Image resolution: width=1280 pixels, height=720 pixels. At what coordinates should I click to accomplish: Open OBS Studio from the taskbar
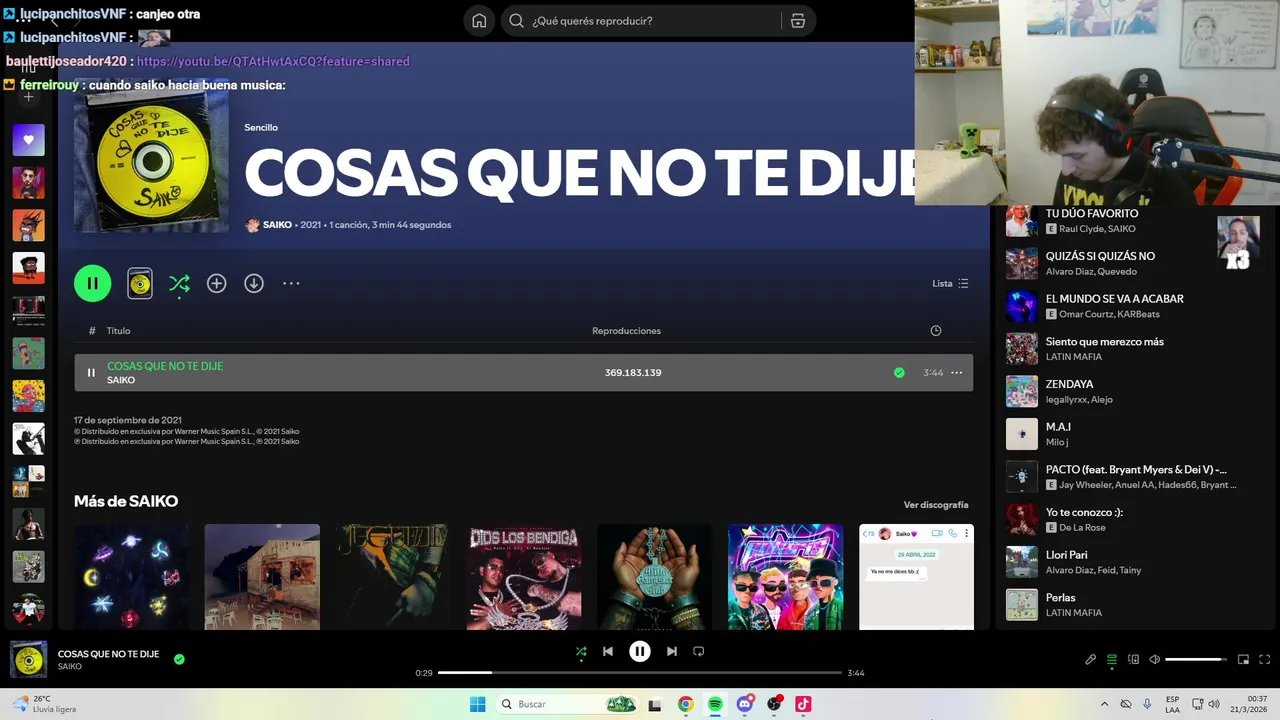[774, 704]
